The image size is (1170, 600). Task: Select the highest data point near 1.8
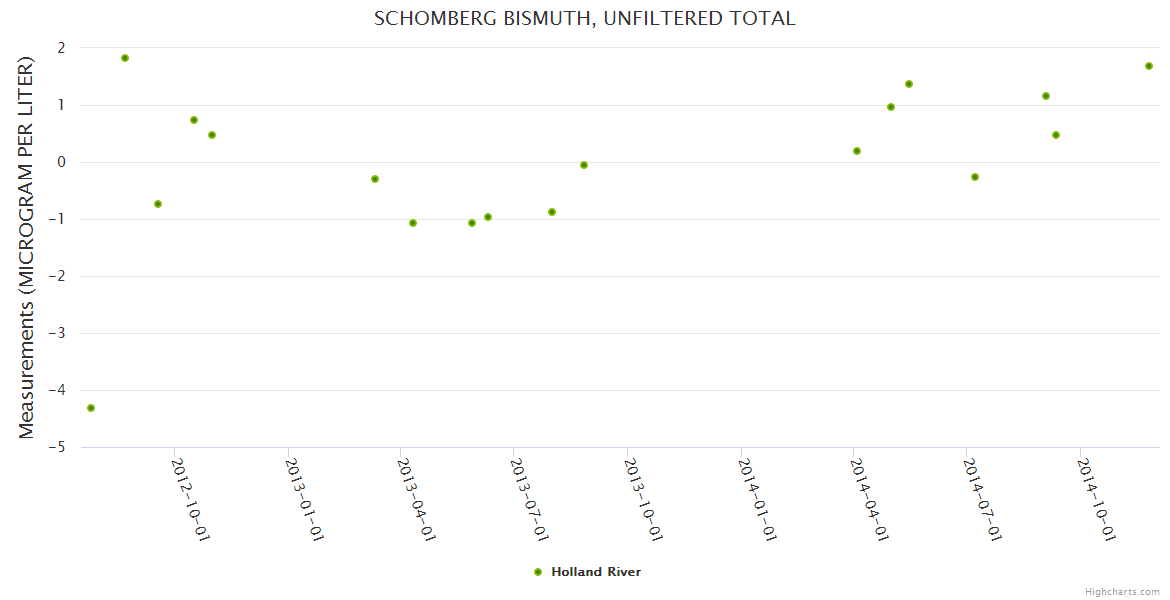(x=125, y=58)
